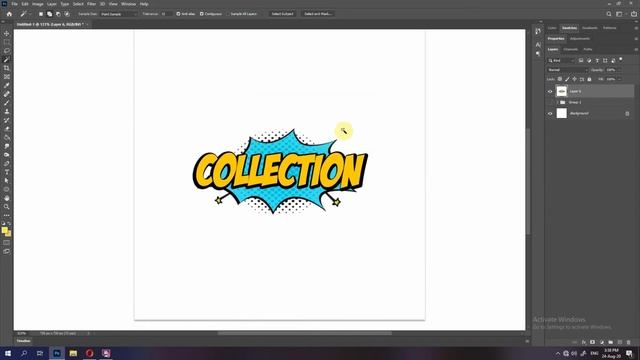Select the History Brush tool
Screen dimensions: 640x360
click(x=7, y=120)
